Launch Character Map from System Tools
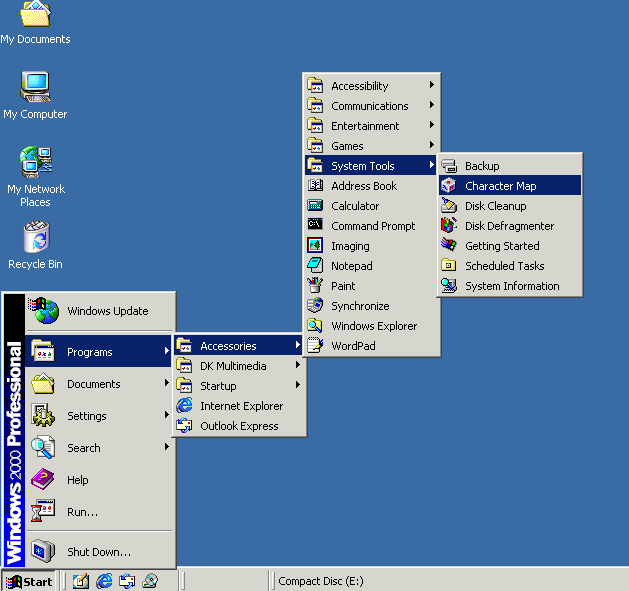 pos(500,186)
